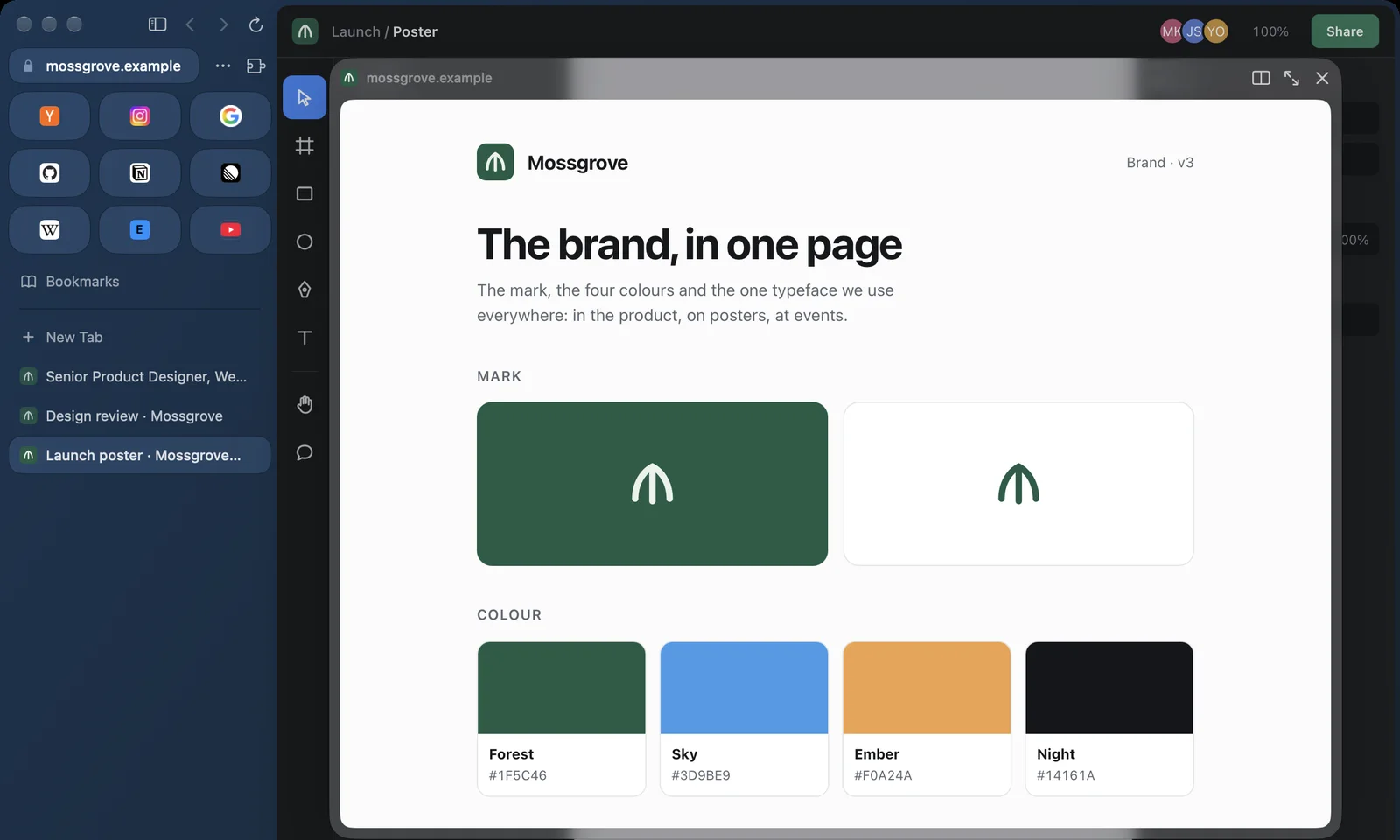Screen dimensions: 1400x840
Task: Select the Ellipse tool
Action: 304,241
